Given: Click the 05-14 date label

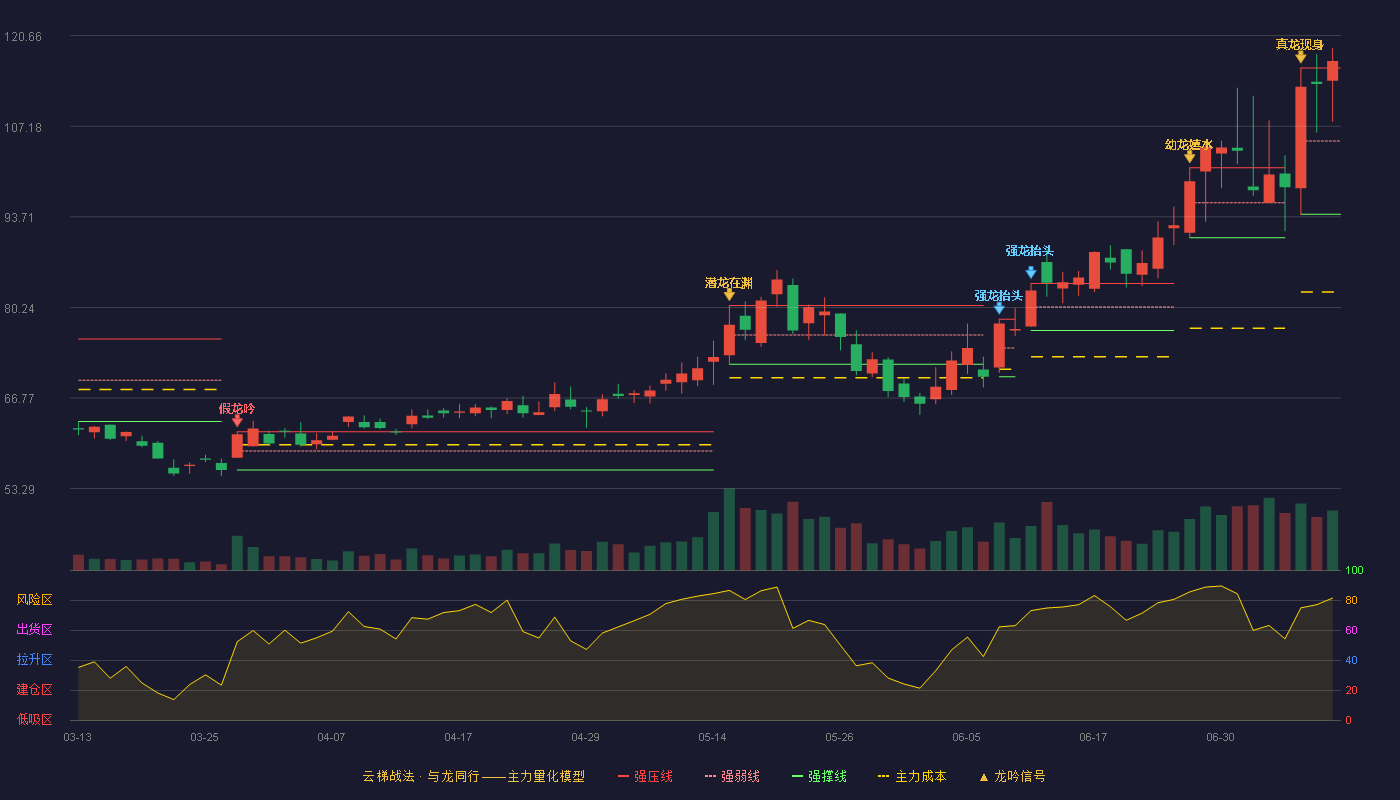Looking at the screenshot, I should [712, 737].
